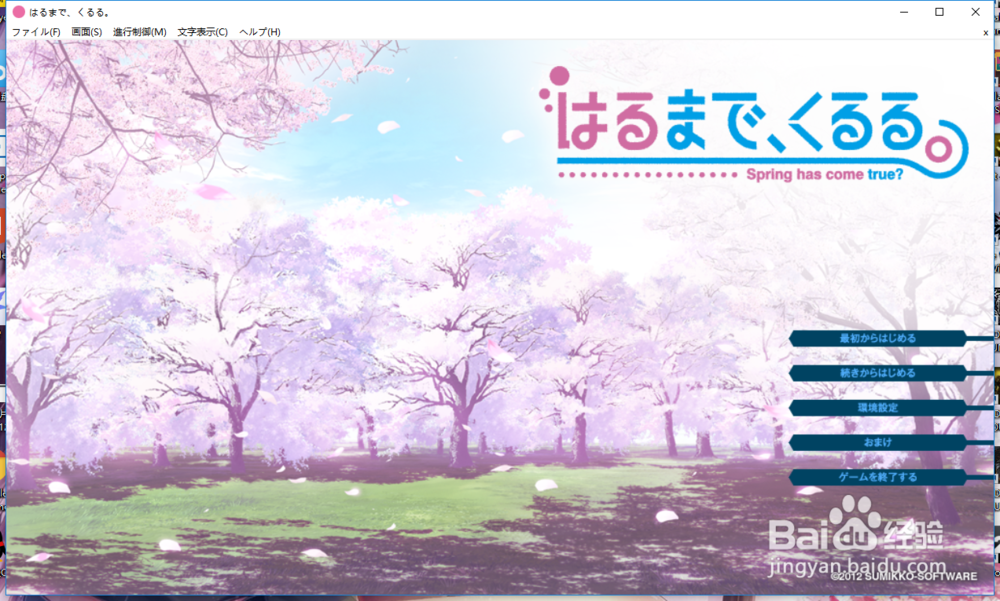
Task: Select ゲームを終了する to quit the game
Action: (x=880, y=476)
